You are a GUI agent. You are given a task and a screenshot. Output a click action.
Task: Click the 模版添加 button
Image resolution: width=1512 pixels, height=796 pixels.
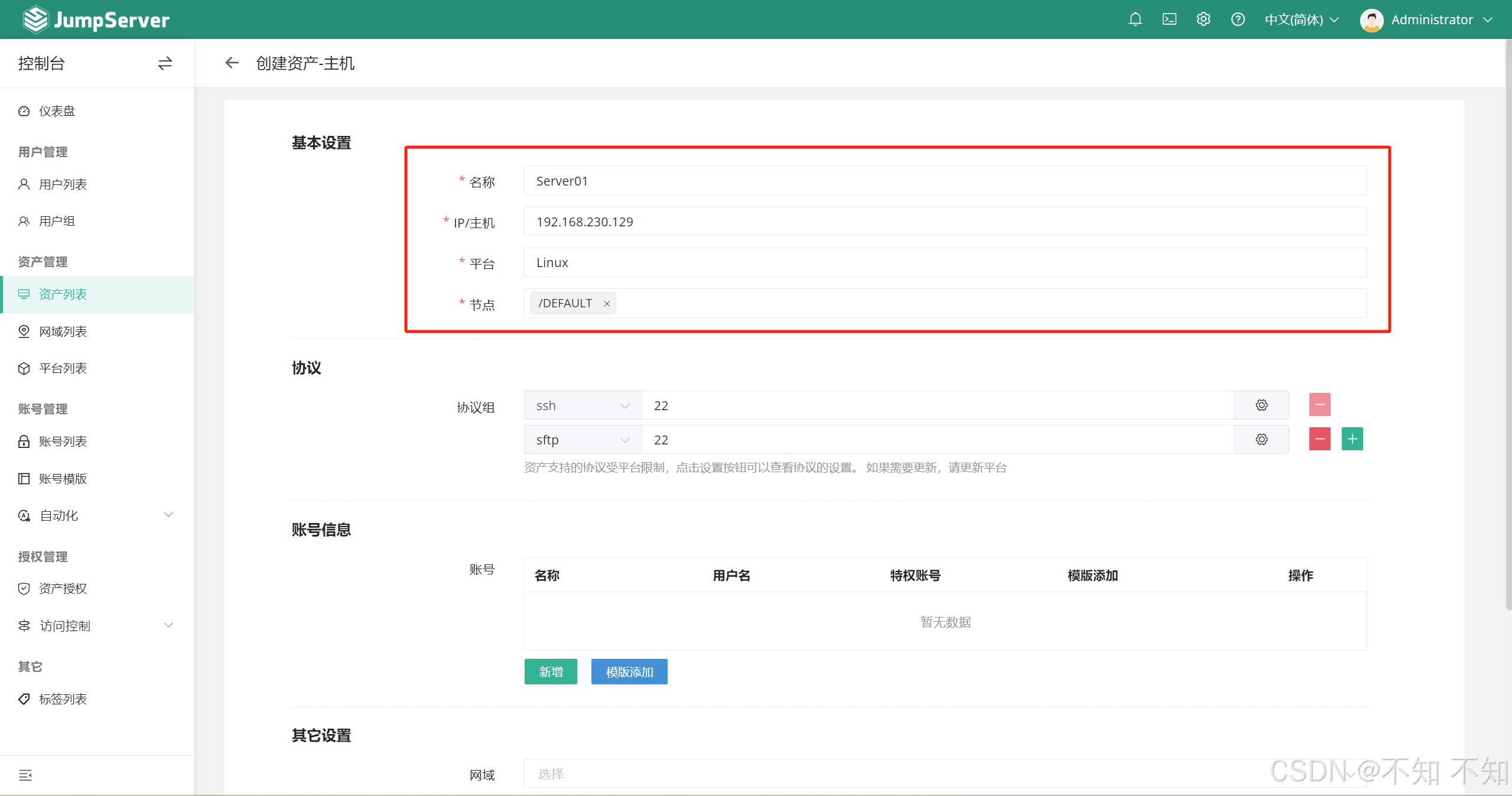[629, 672]
